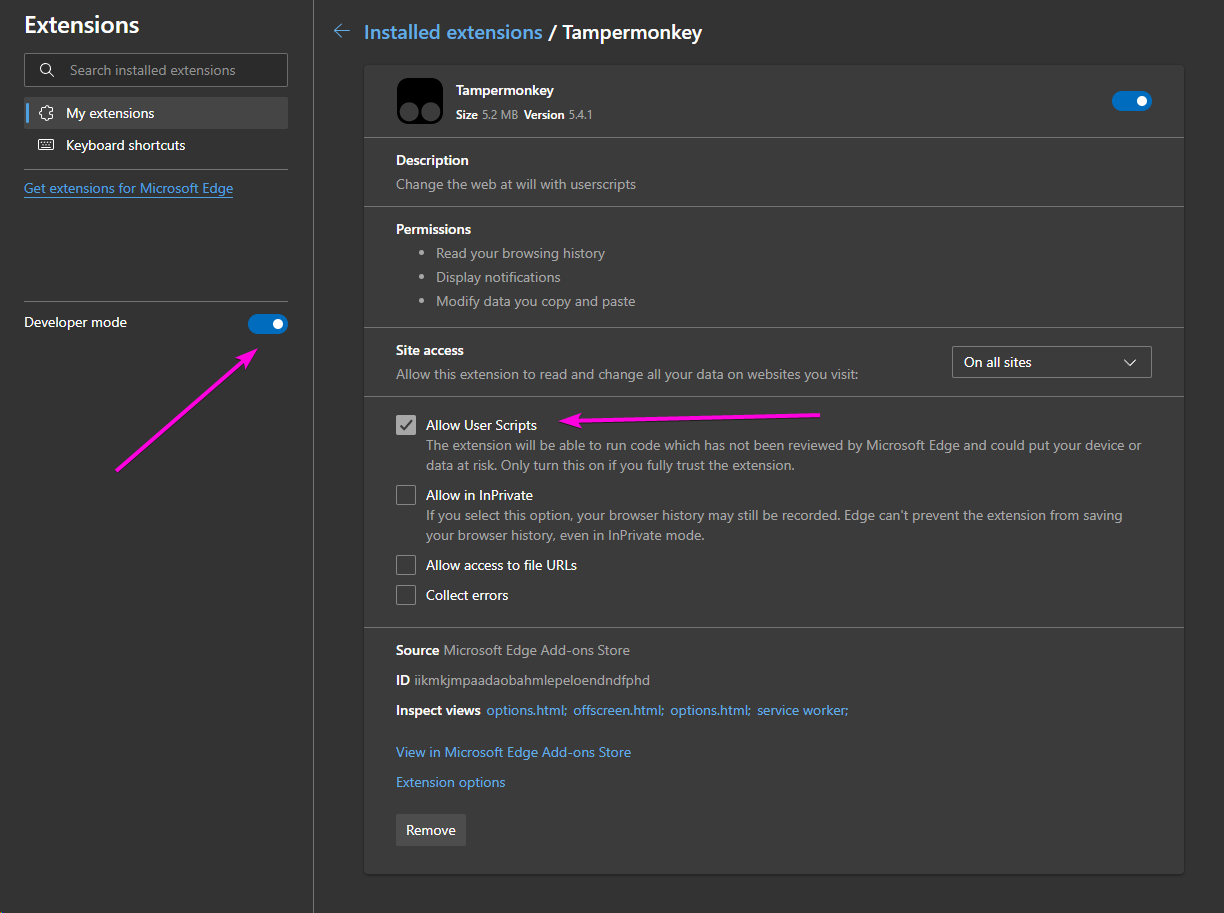The image size is (1224, 913).
Task: Uncheck Allow User Scripts checkbox
Action: click(406, 425)
